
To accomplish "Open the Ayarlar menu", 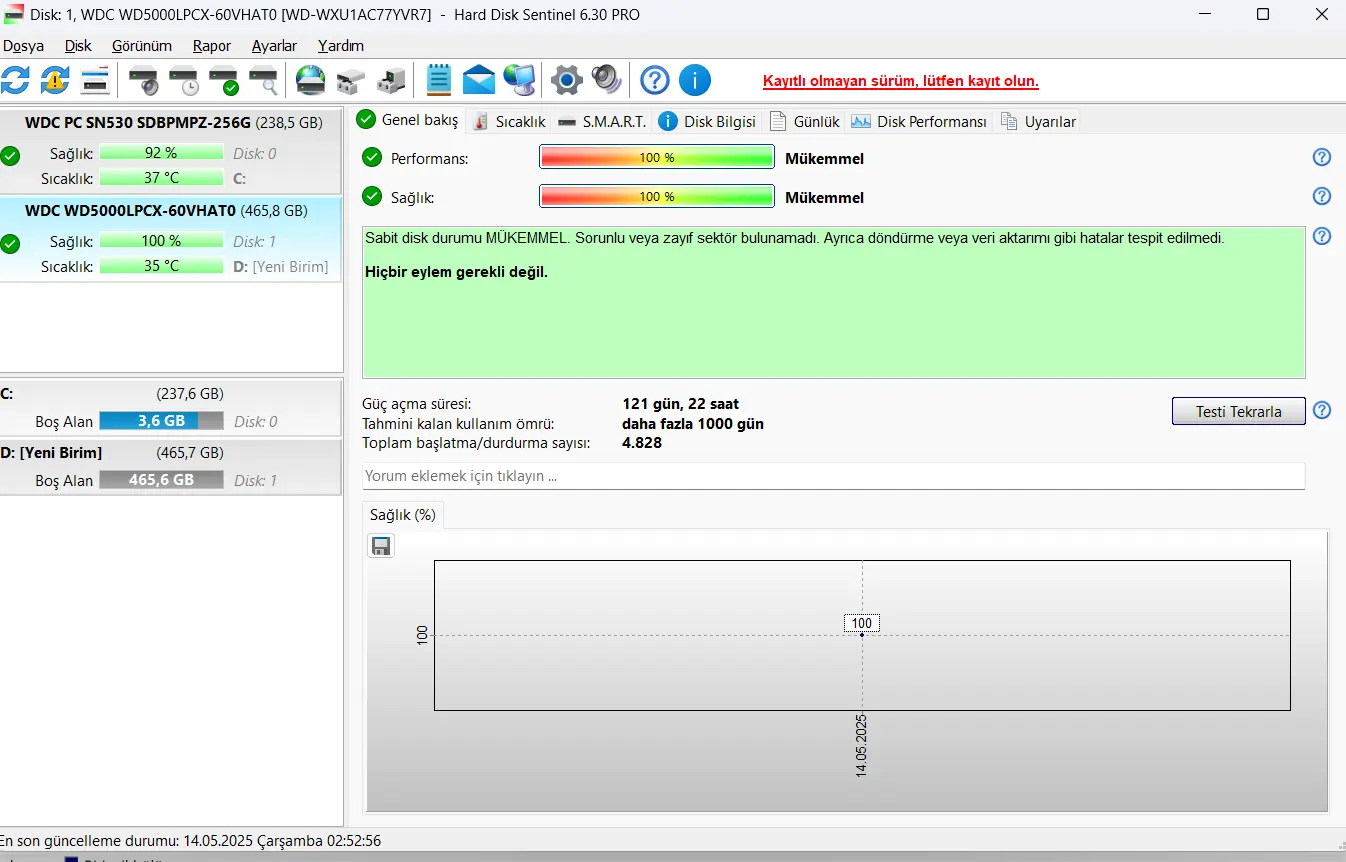I will (x=274, y=46).
